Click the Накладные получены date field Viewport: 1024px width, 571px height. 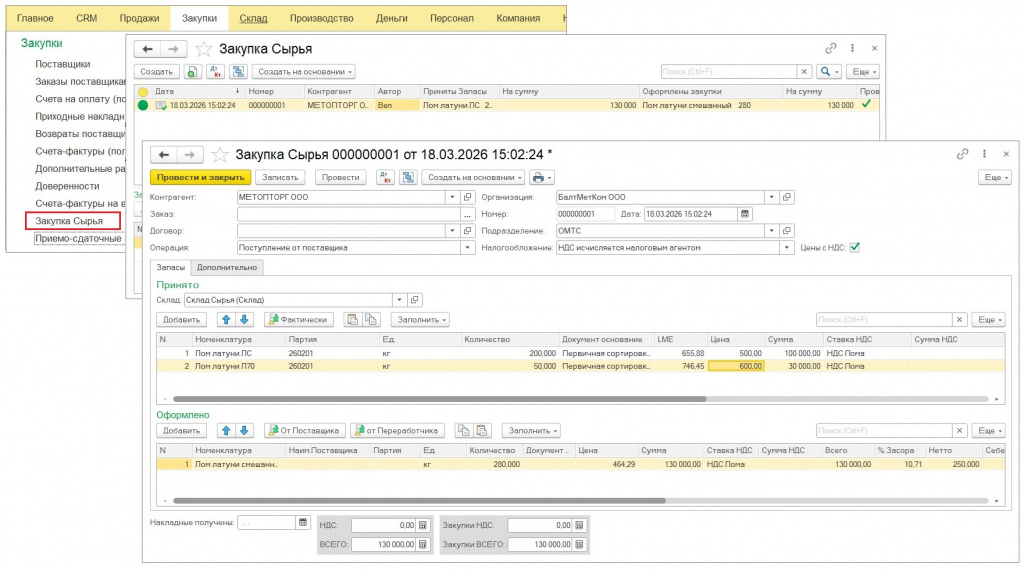267,523
